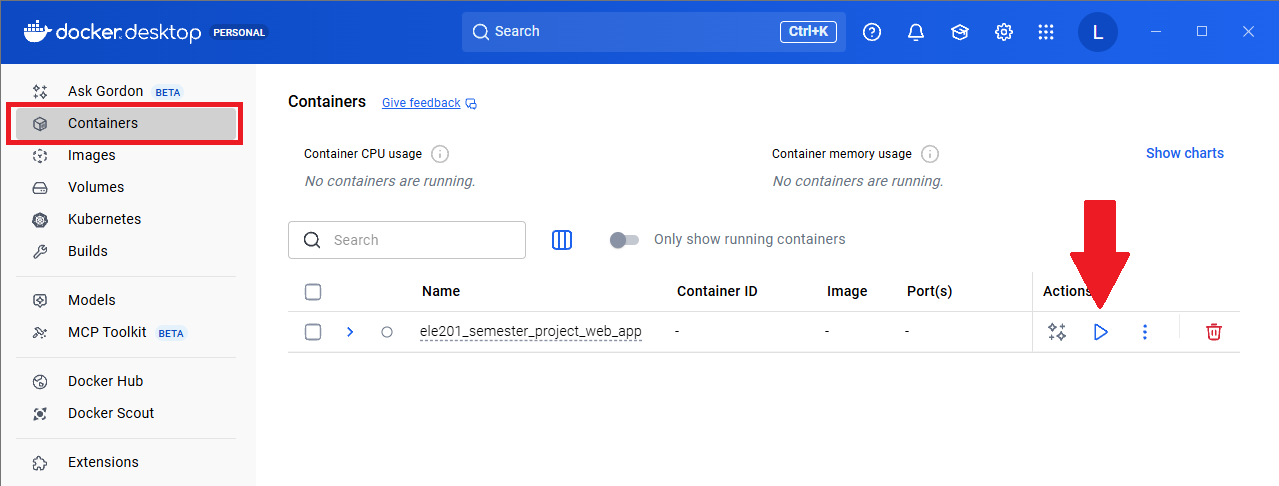This screenshot has height=486, width=1279.
Task: Expand the ele201_semester_project_web_app row chevron
Action: tap(350, 332)
